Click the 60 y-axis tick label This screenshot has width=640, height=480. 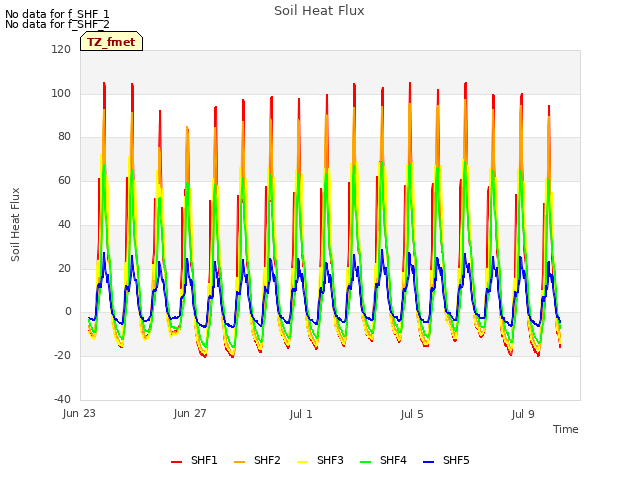64,181
